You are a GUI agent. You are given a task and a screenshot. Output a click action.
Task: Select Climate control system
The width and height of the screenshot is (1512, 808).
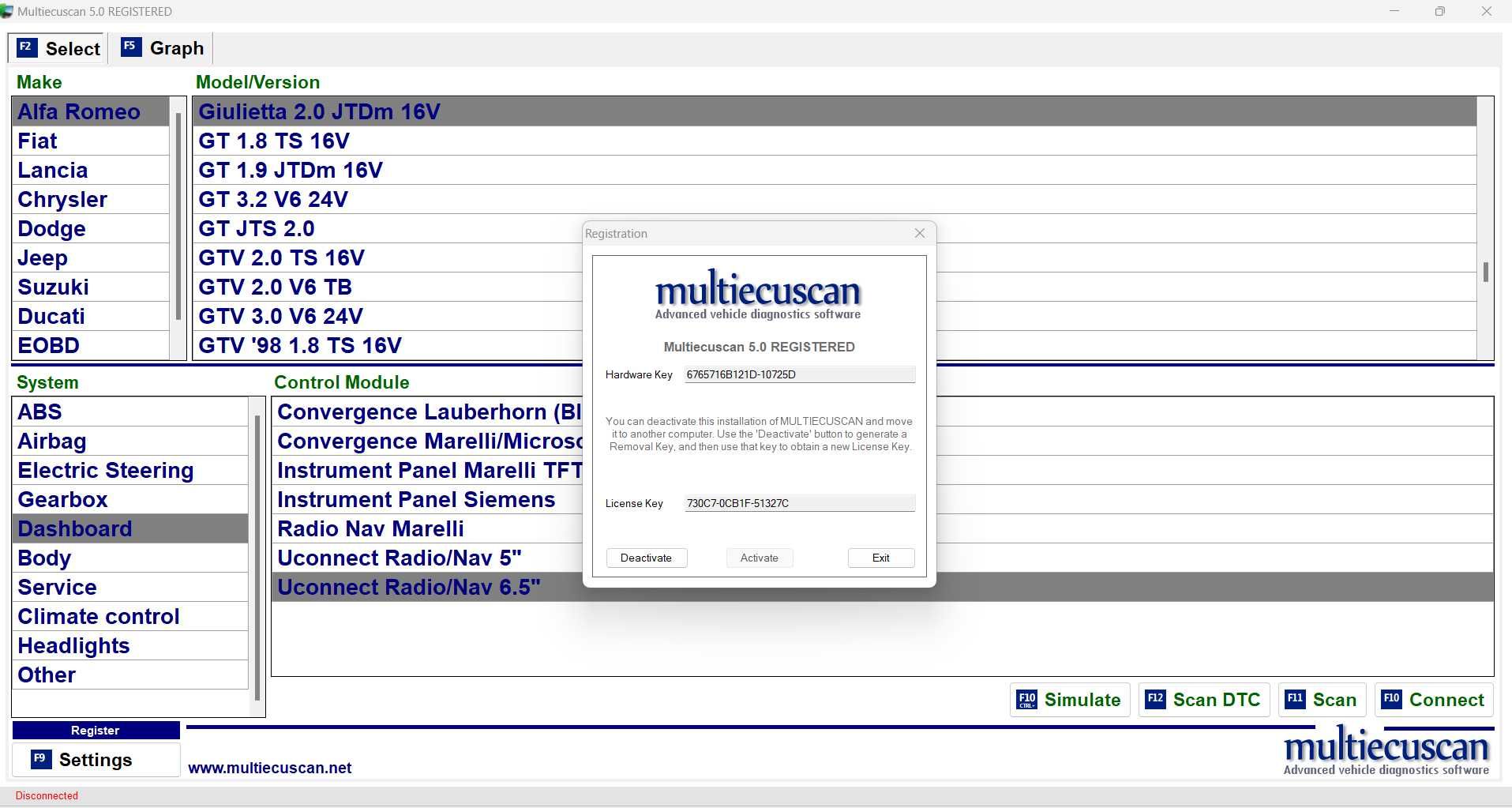[x=130, y=616]
